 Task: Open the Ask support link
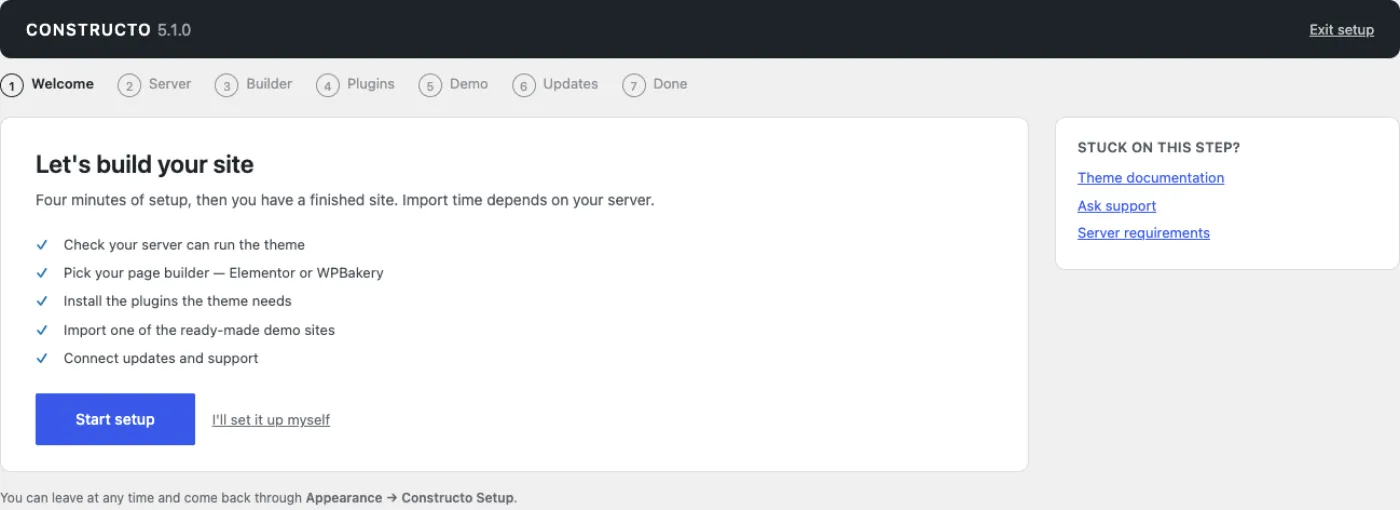(x=1117, y=206)
